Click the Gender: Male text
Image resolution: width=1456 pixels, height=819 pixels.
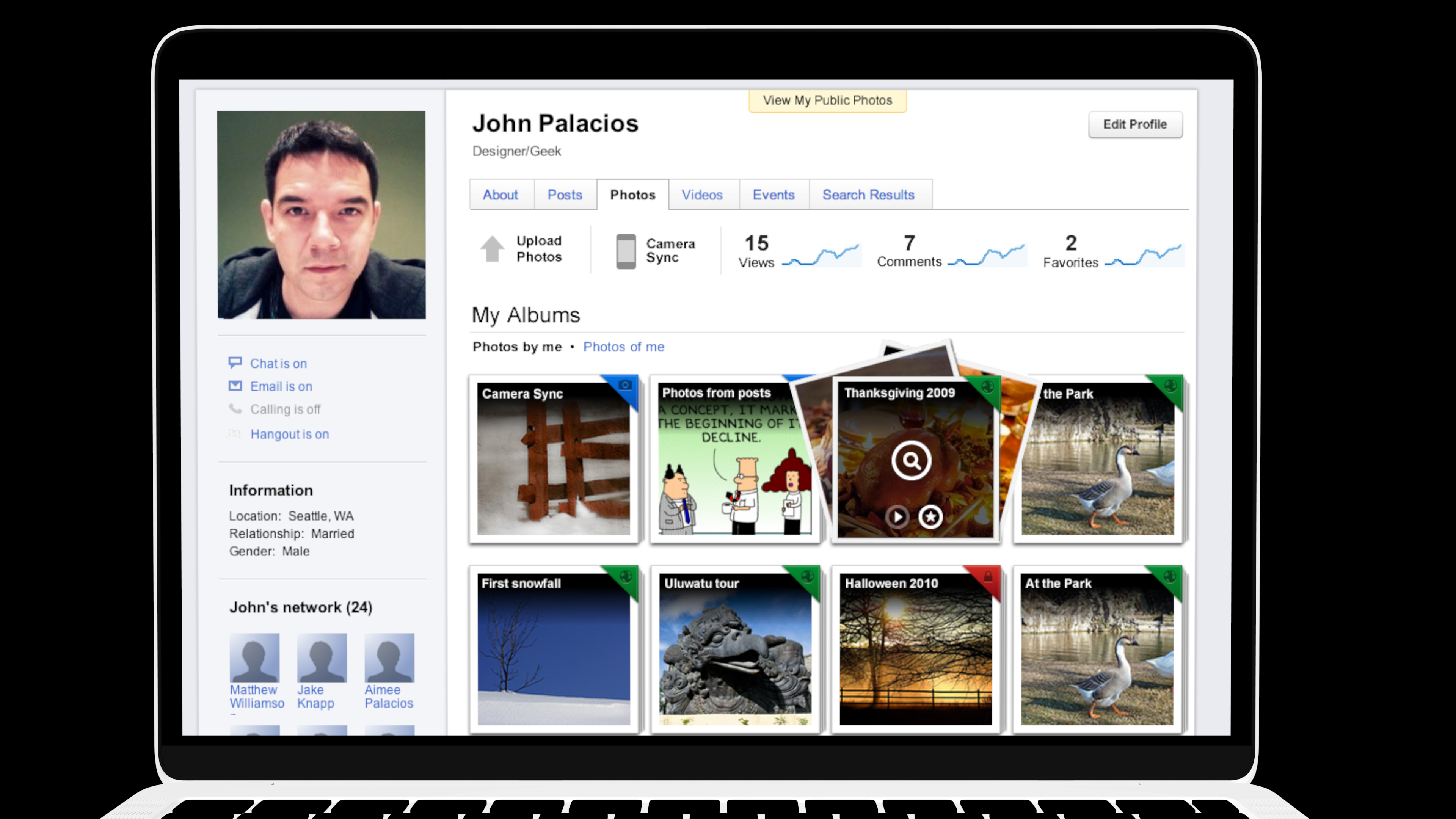[x=269, y=551]
